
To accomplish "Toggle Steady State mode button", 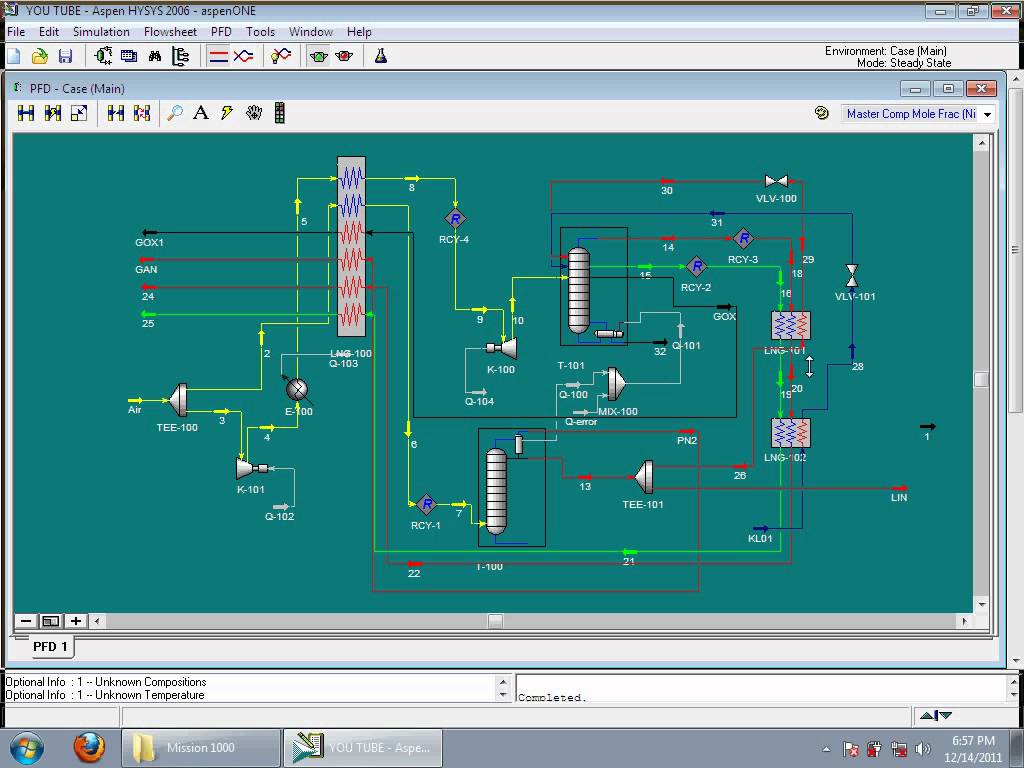I will tap(218, 57).
